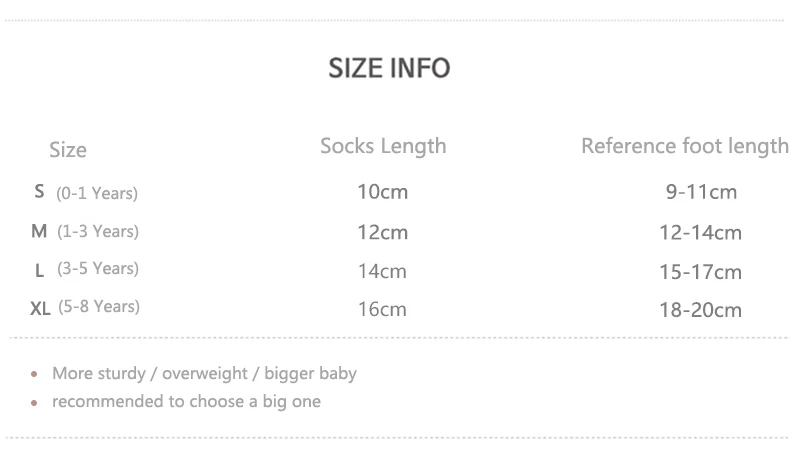Click the Socks Length column header

(383, 146)
